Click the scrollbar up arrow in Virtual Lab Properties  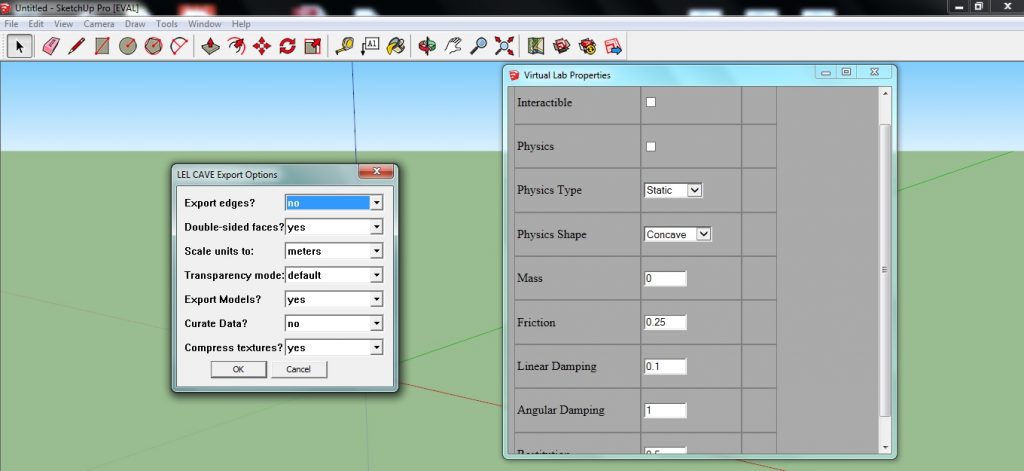(x=885, y=93)
